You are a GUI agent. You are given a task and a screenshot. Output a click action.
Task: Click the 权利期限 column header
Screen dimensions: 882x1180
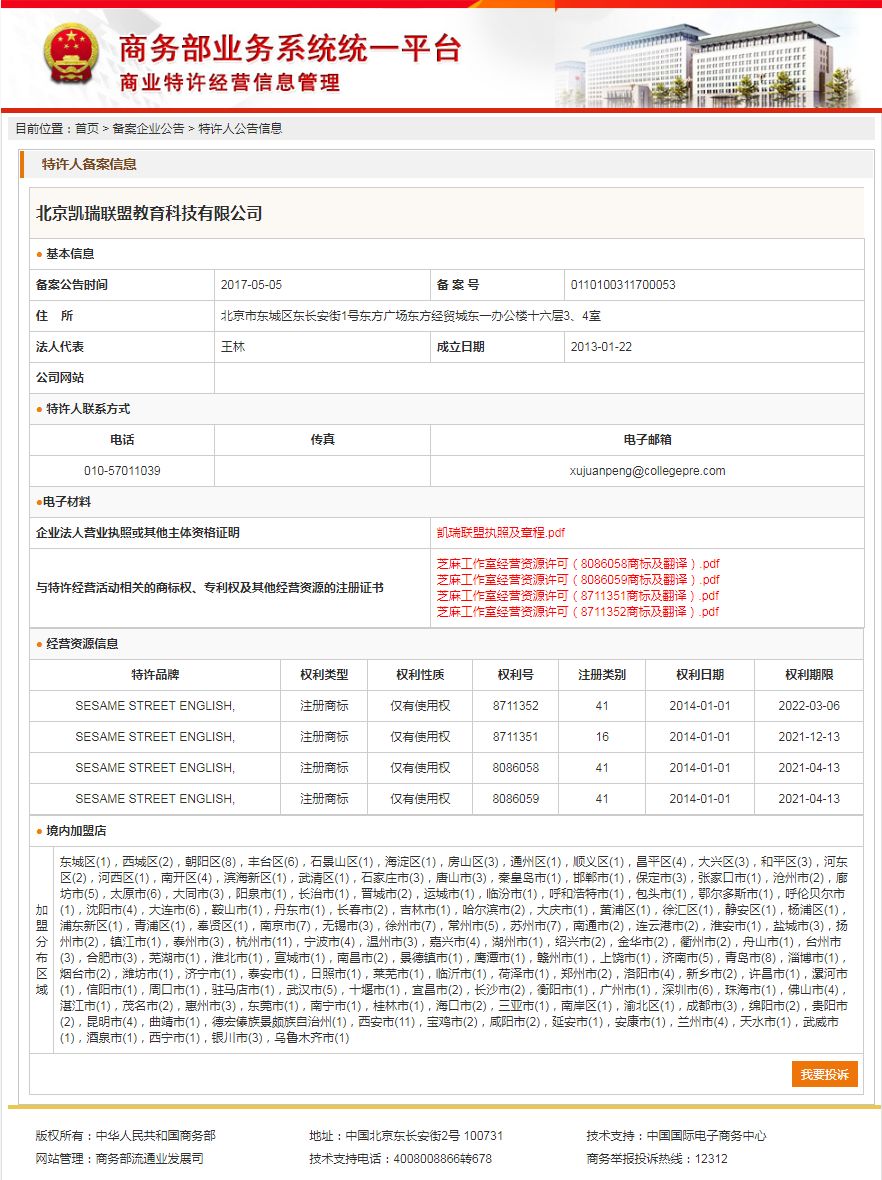[x=809, y=675]
